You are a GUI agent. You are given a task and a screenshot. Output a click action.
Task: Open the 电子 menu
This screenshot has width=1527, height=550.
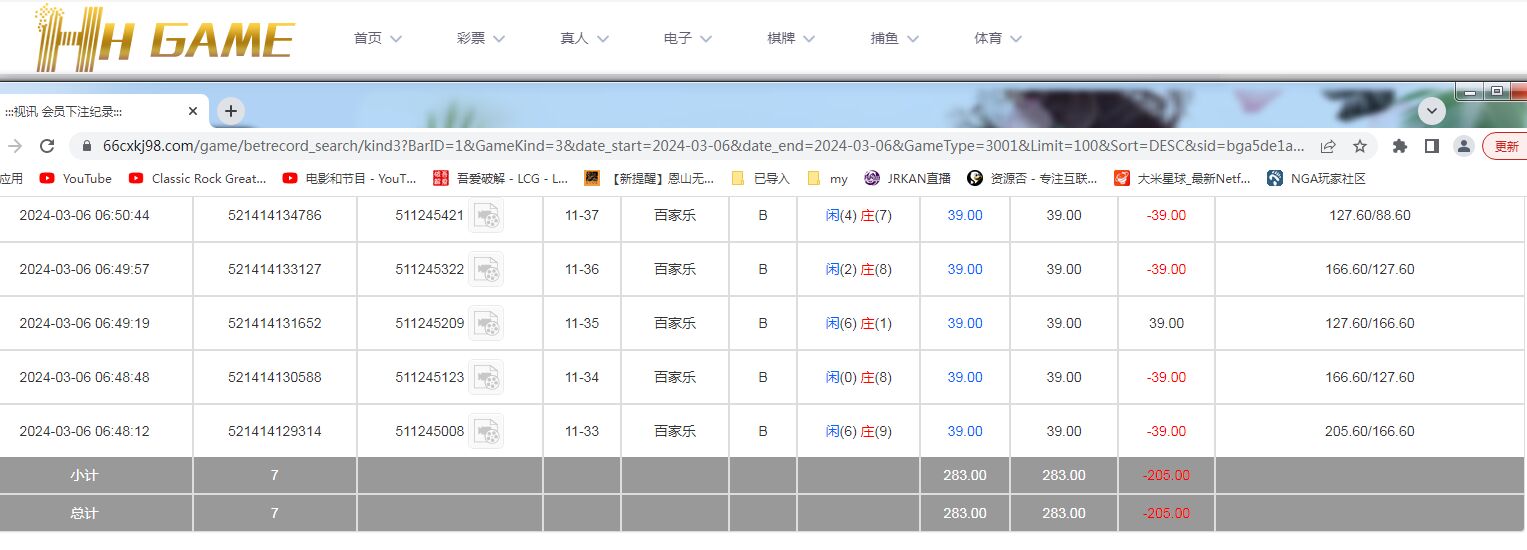tap(687, 38)
